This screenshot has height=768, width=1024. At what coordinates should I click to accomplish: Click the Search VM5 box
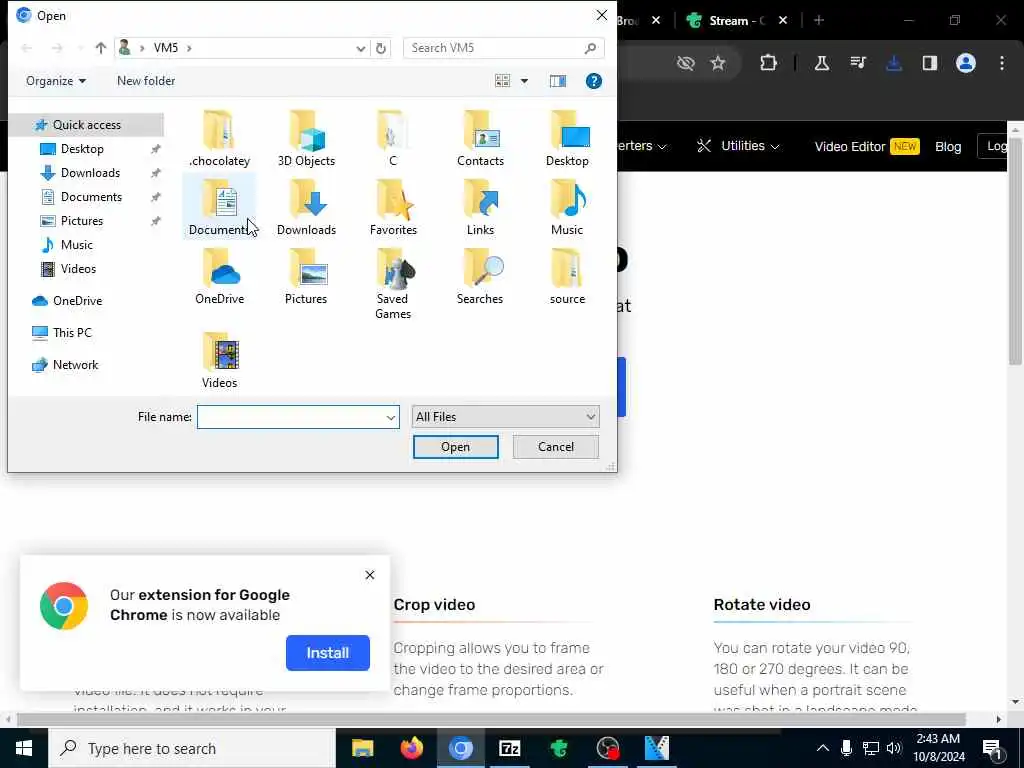[x=503, y=48]
